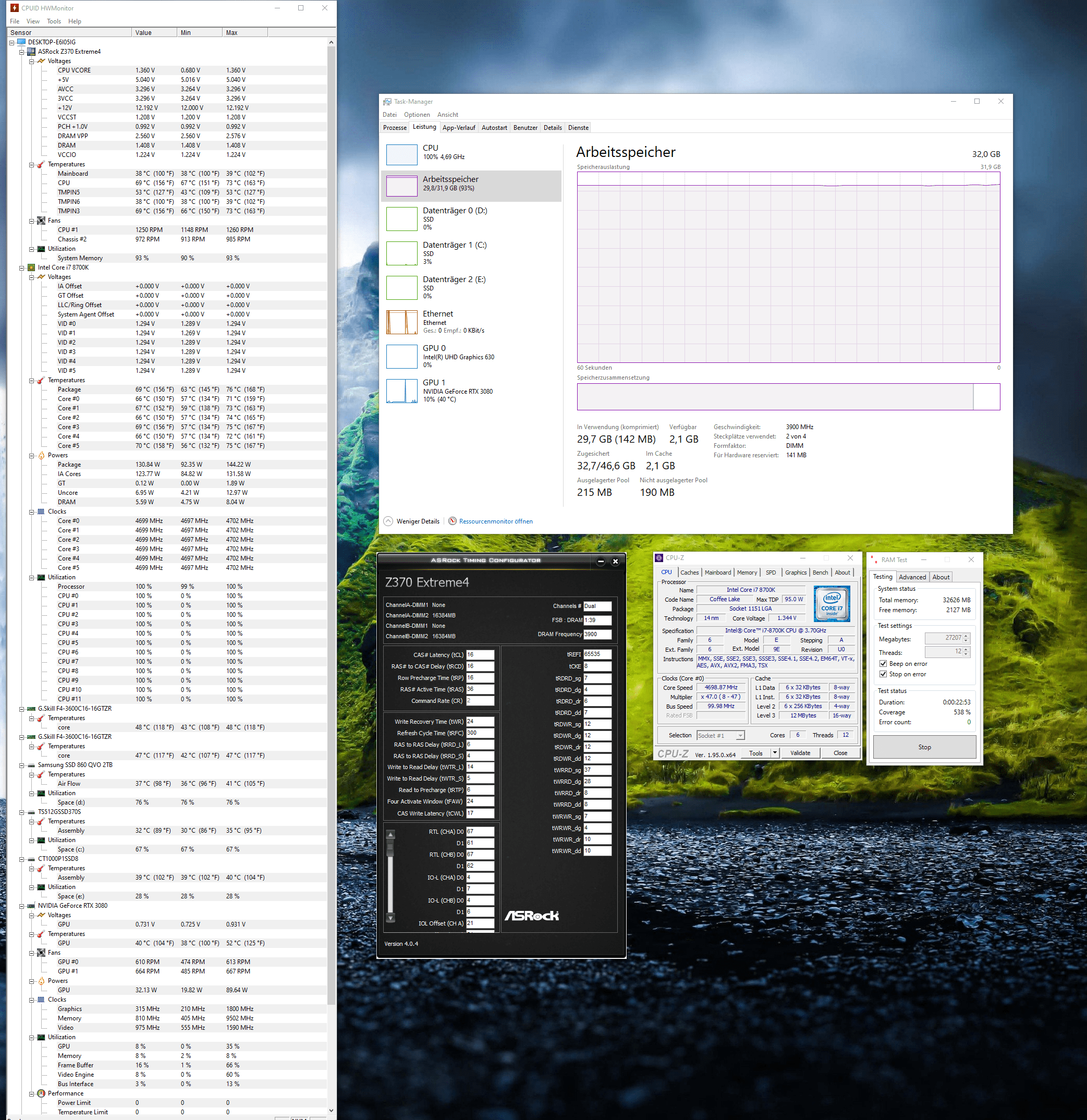Click the CPU usage thumbnail in Task-Manager
Image resolution: width=1087 pixels, height=1120 pixels.
click(401, 155)
